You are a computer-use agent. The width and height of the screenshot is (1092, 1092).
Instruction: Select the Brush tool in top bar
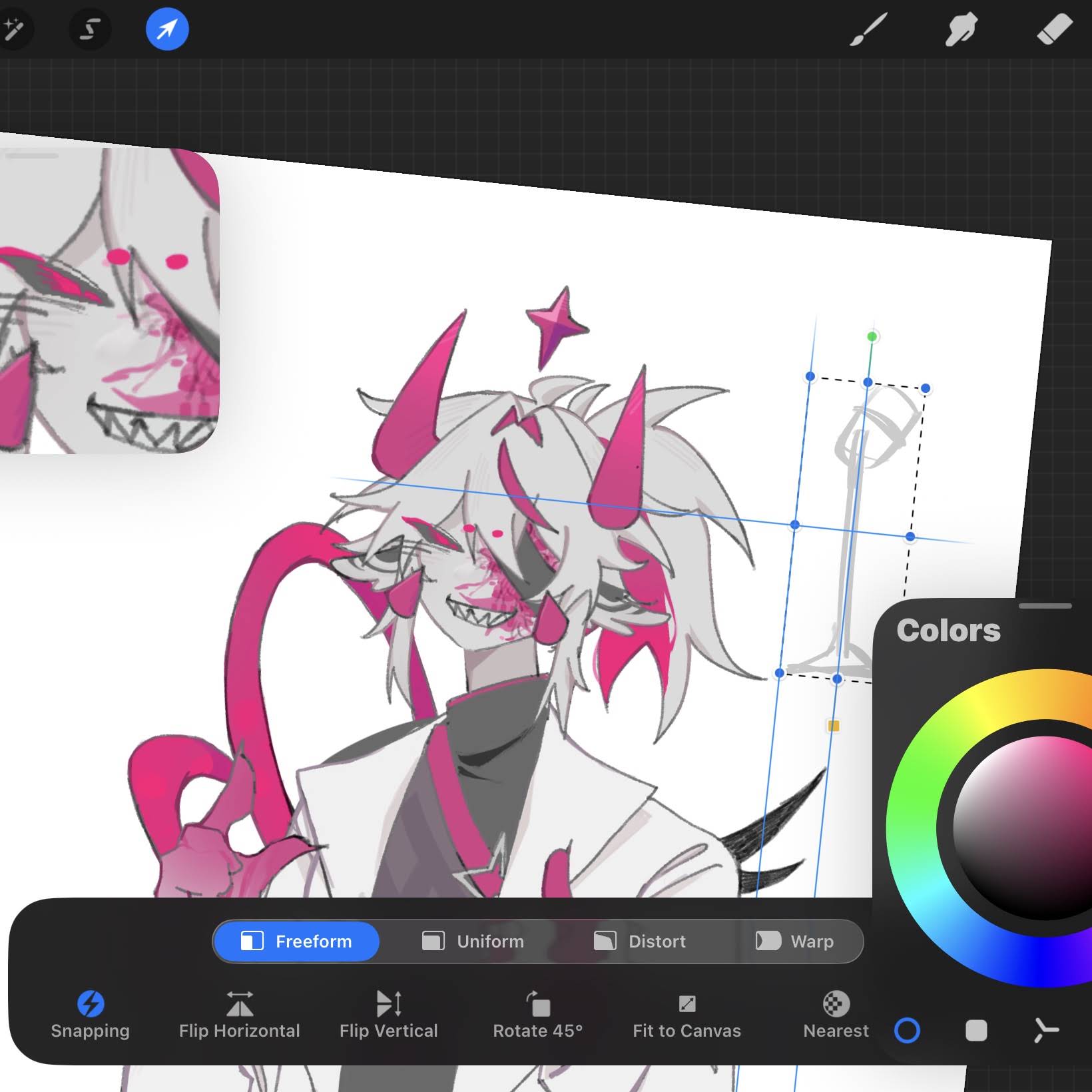[868, 30]
